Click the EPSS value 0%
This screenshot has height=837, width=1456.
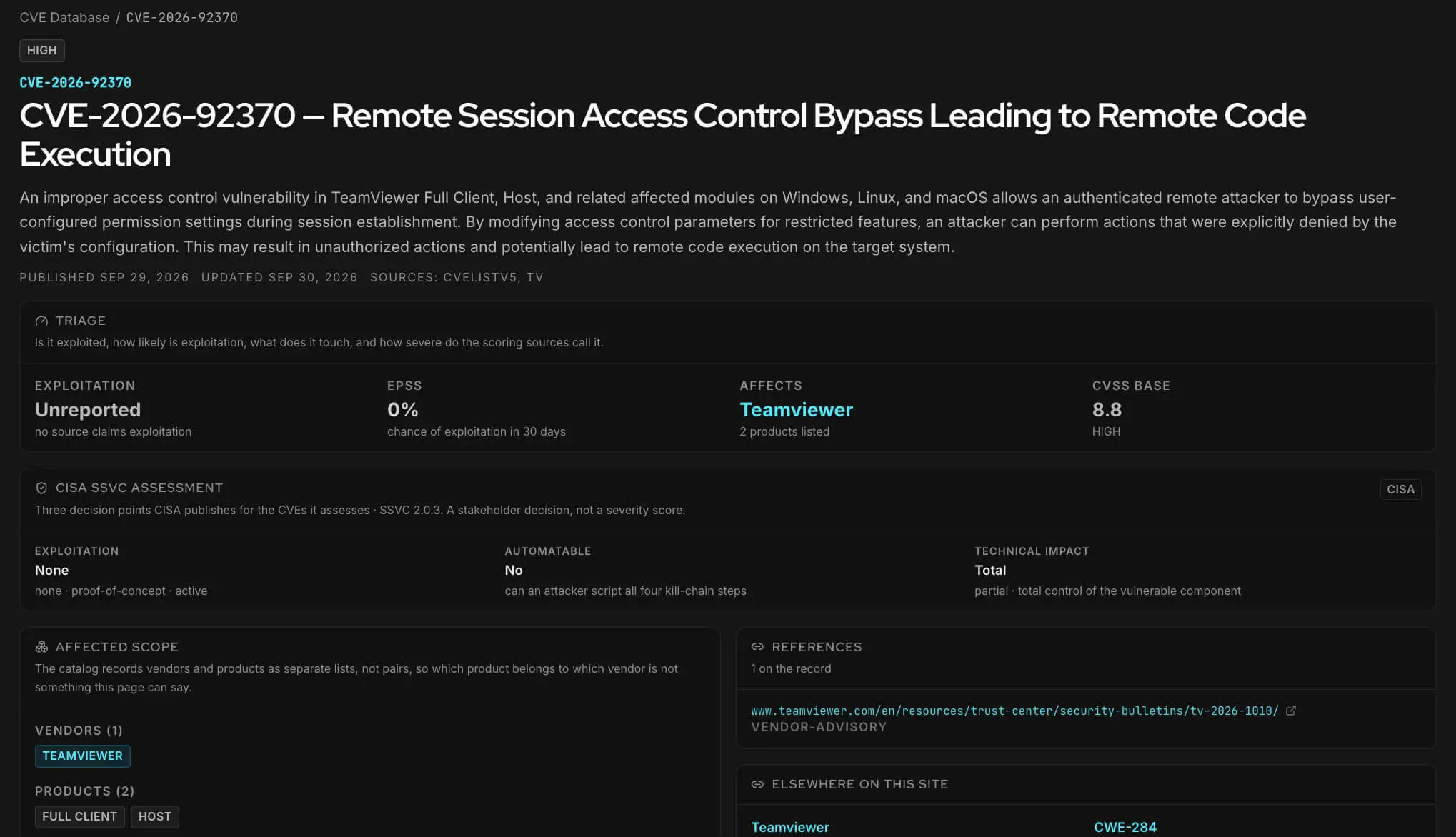pyautogui.click(x=403, y=409)
